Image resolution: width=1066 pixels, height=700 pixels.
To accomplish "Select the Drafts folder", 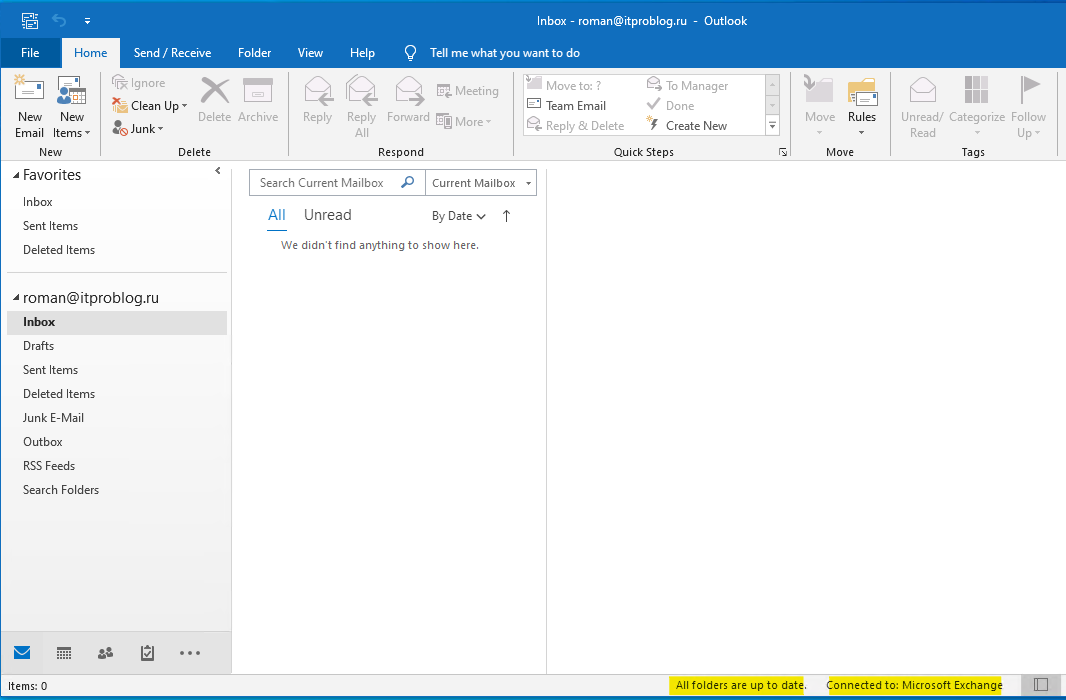I will (39, 346).
